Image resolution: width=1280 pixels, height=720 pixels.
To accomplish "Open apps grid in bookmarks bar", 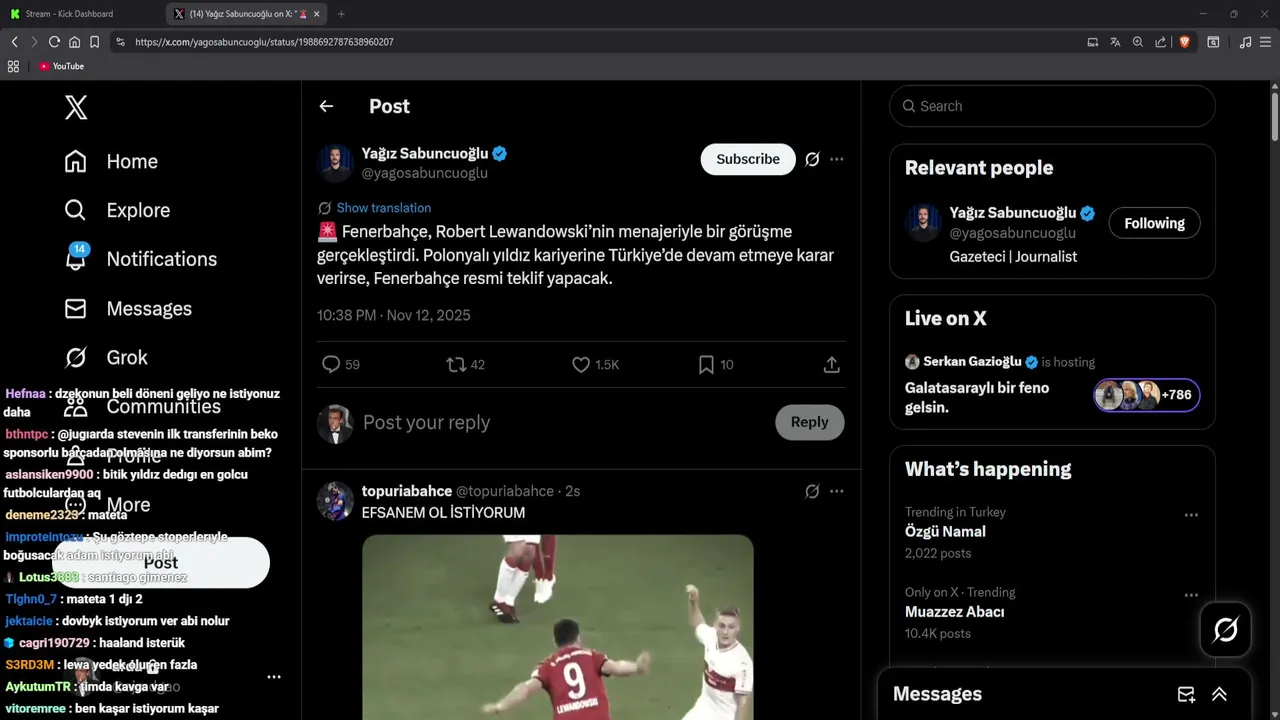I will (13, 66).
